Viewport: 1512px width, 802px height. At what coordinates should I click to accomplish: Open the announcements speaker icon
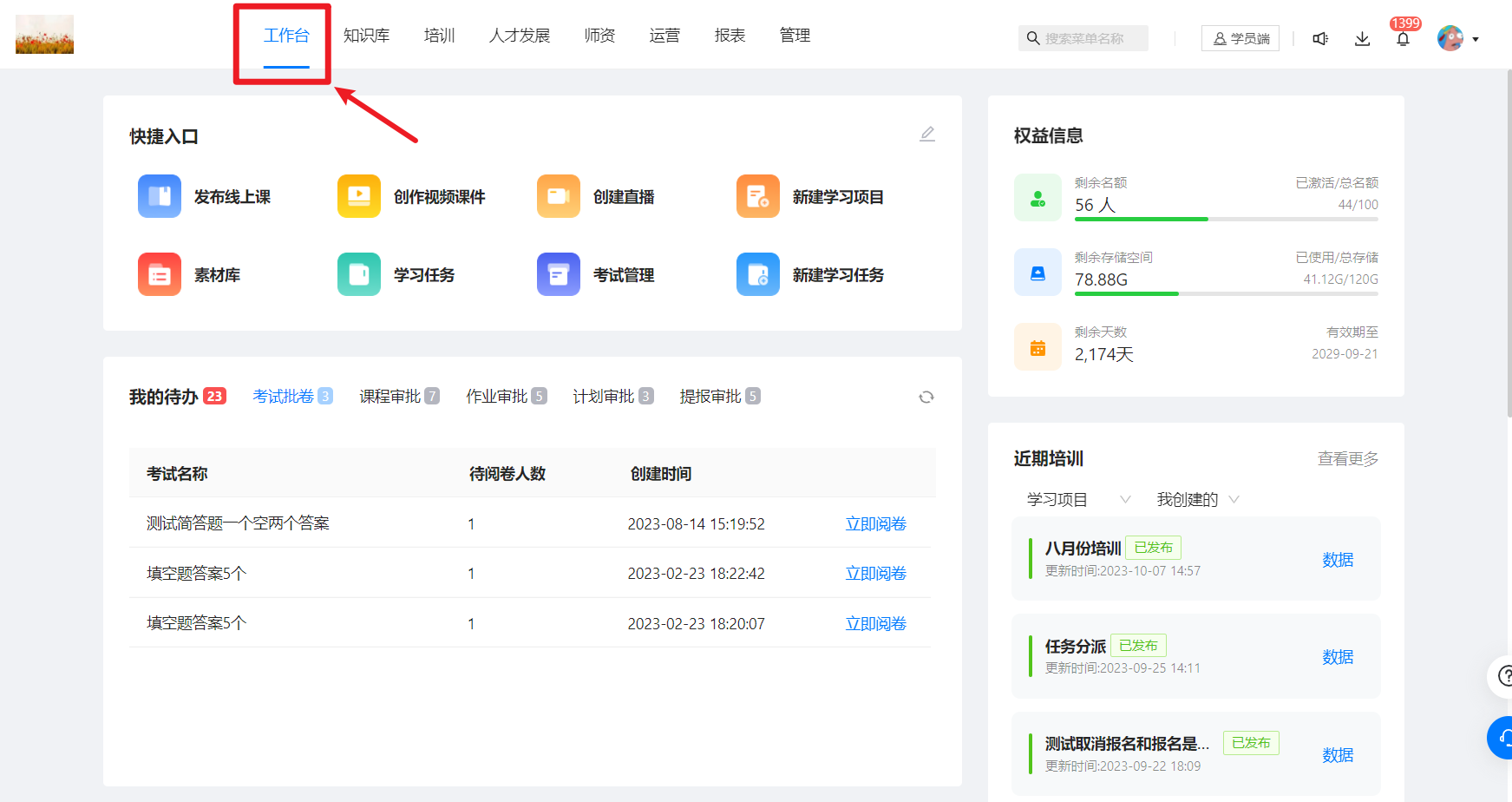tap(1320, 39)
